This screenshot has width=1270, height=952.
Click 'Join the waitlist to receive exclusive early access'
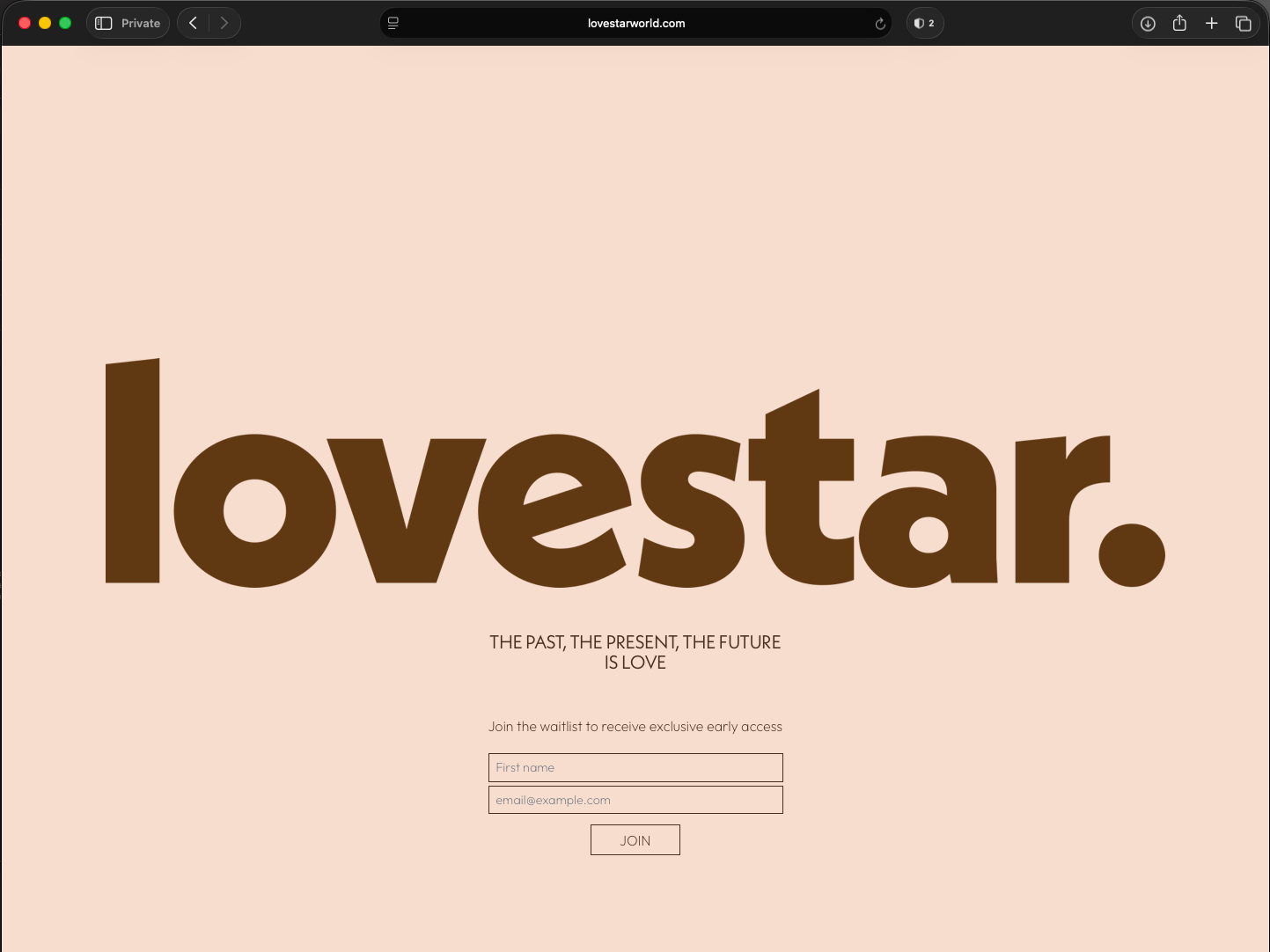tap(635, 727)
